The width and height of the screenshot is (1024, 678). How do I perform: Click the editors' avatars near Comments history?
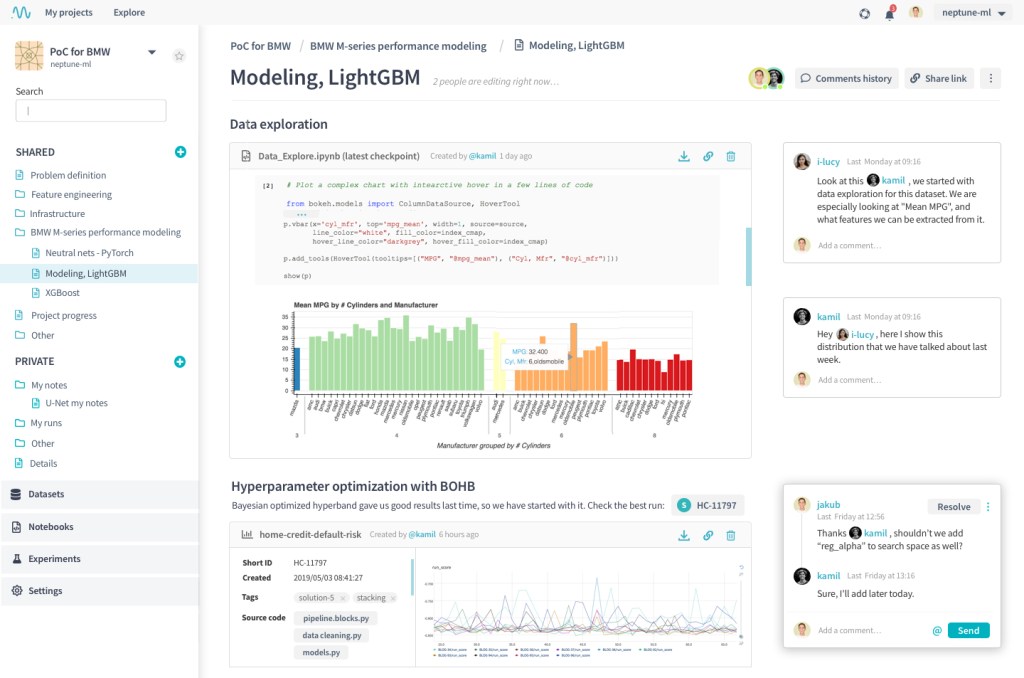[766, 78]
